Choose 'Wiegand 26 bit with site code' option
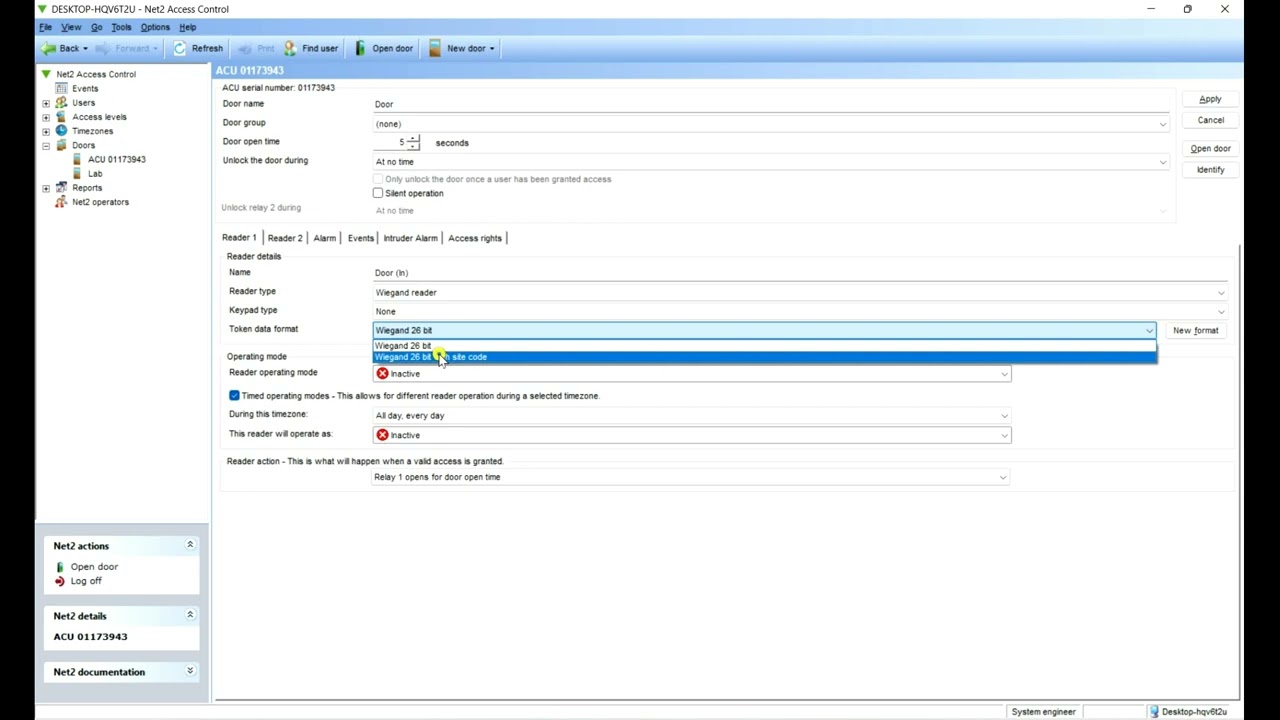 click(765, 357)
